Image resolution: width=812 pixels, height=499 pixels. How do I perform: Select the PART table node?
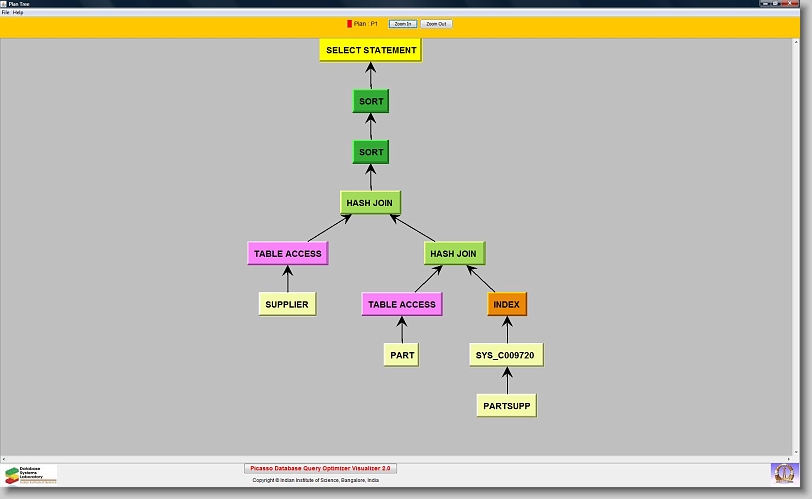tap(402, 355)
